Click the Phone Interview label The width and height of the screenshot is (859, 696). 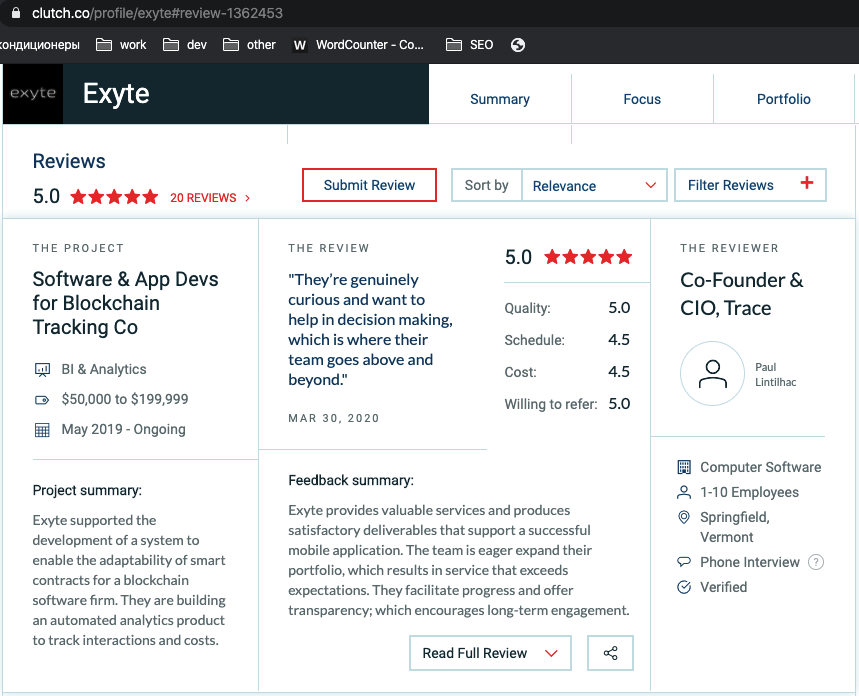[750, 562]
